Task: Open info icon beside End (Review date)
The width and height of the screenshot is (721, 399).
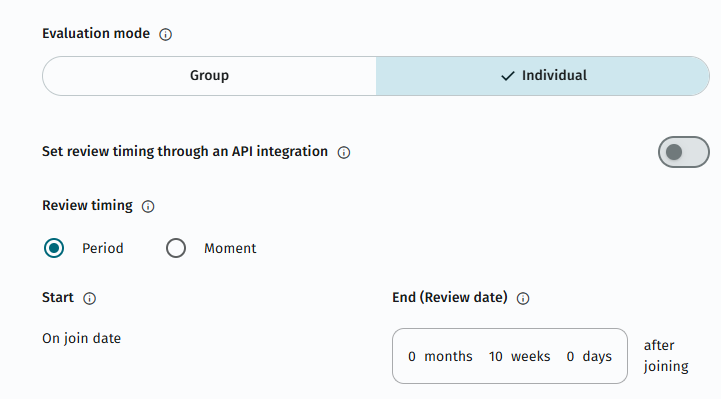Action: 523,298
